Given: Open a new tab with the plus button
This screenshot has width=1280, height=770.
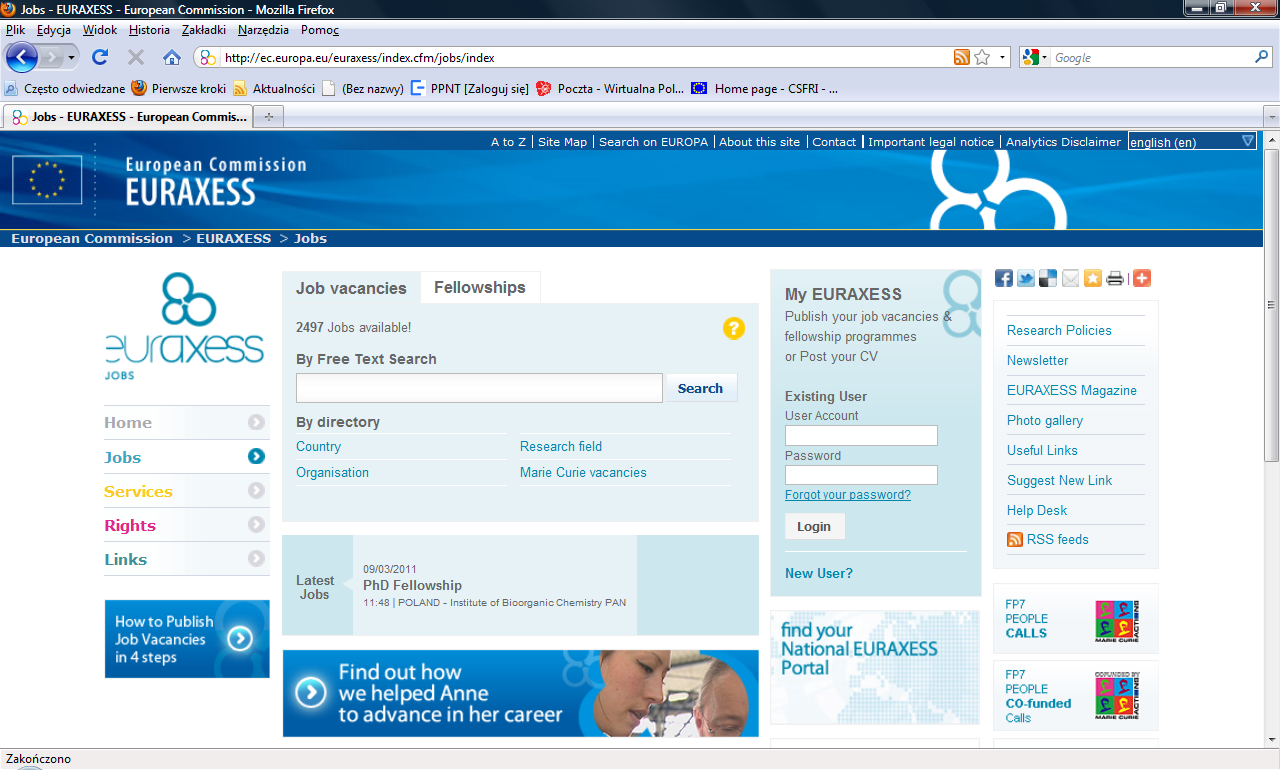Looking at the screenshot, I should click(x=268, y=117).
